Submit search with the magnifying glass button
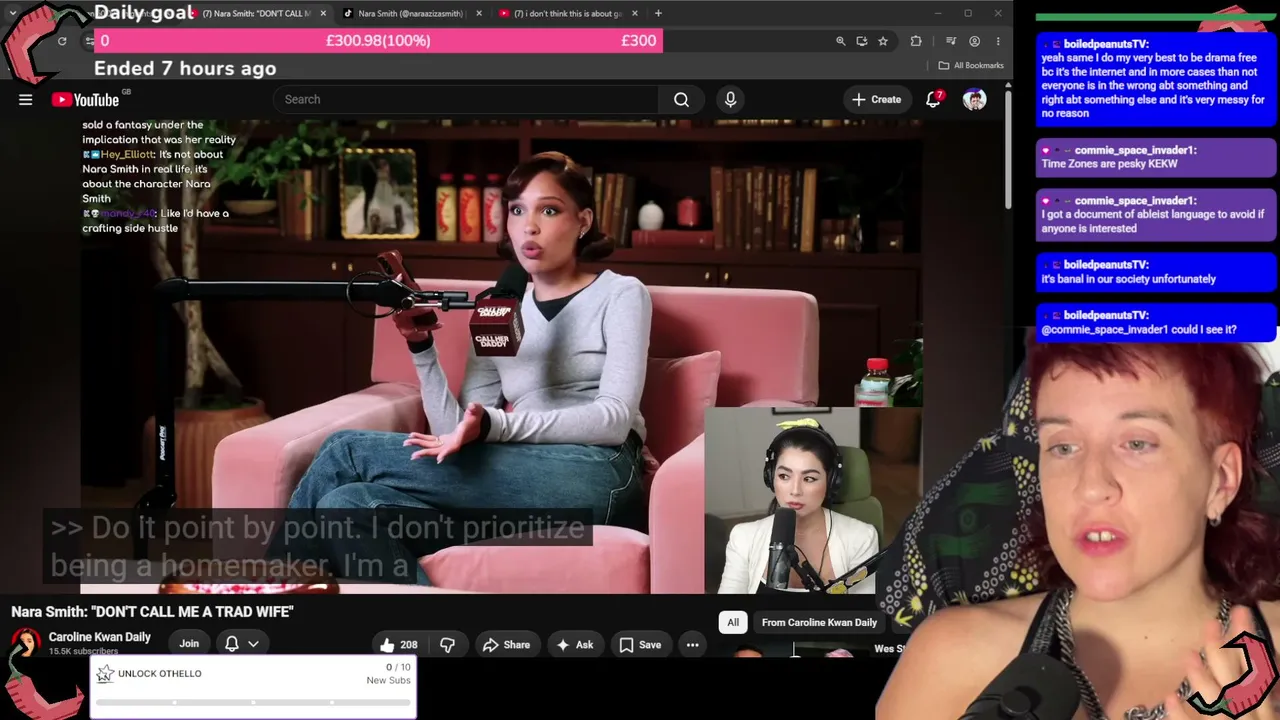1280x720 pixels. coord(681,99)
